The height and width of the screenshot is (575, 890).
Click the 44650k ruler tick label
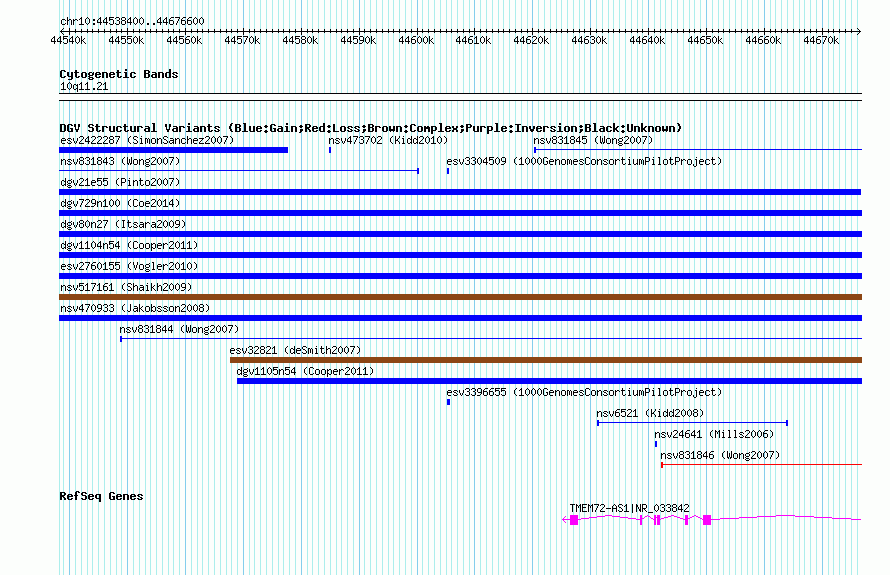705,40
